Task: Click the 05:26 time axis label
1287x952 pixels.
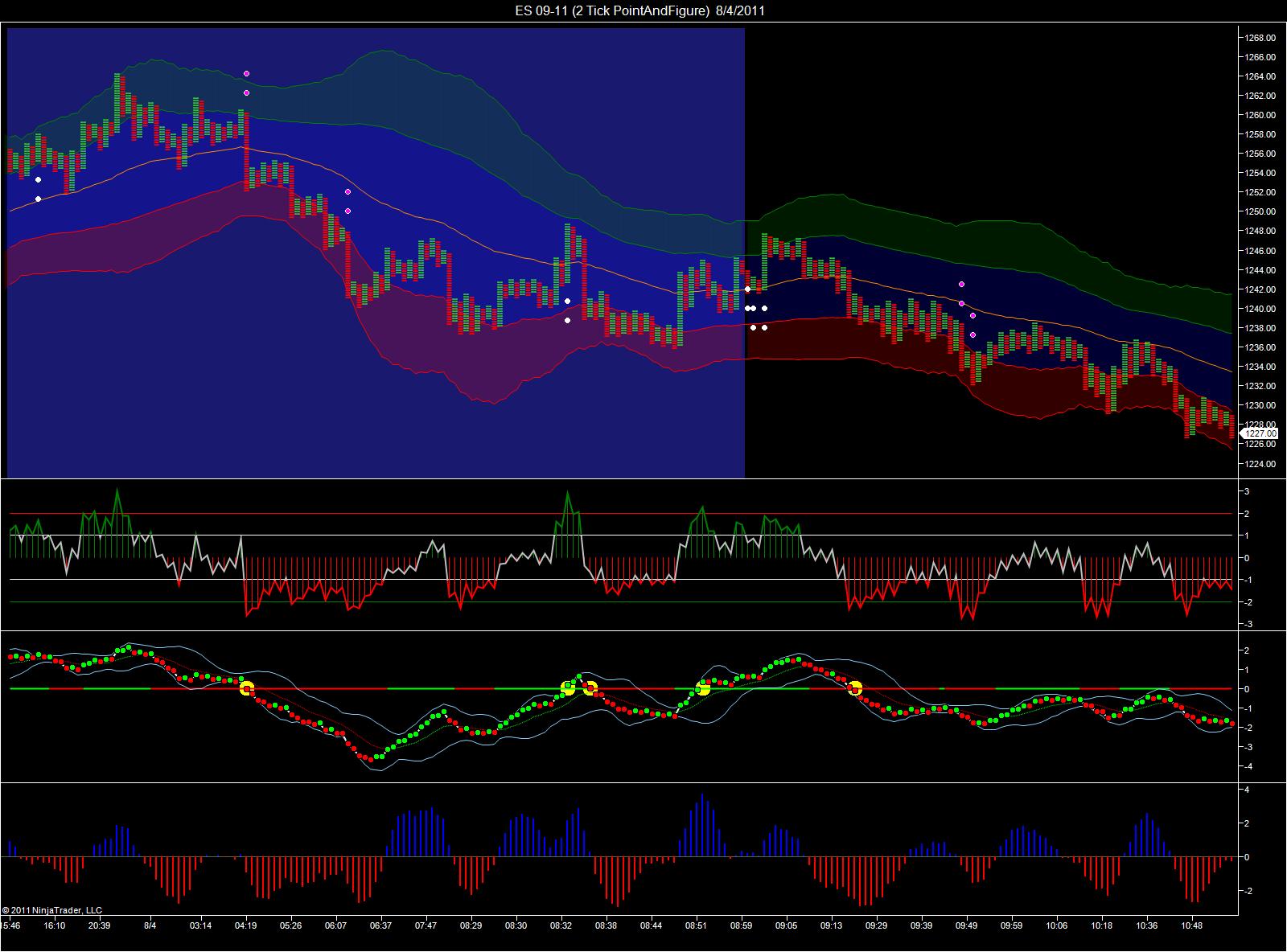Action: [291, 925]
